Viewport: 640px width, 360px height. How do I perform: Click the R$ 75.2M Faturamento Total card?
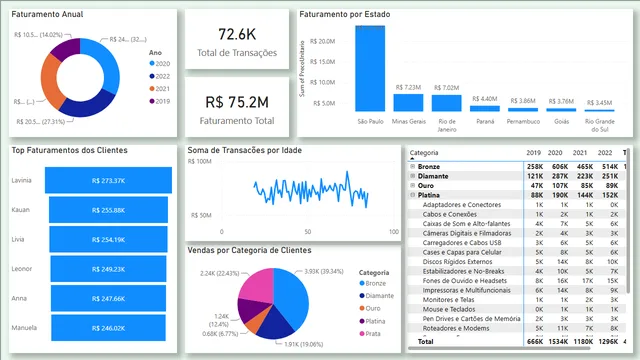point(237,107)
